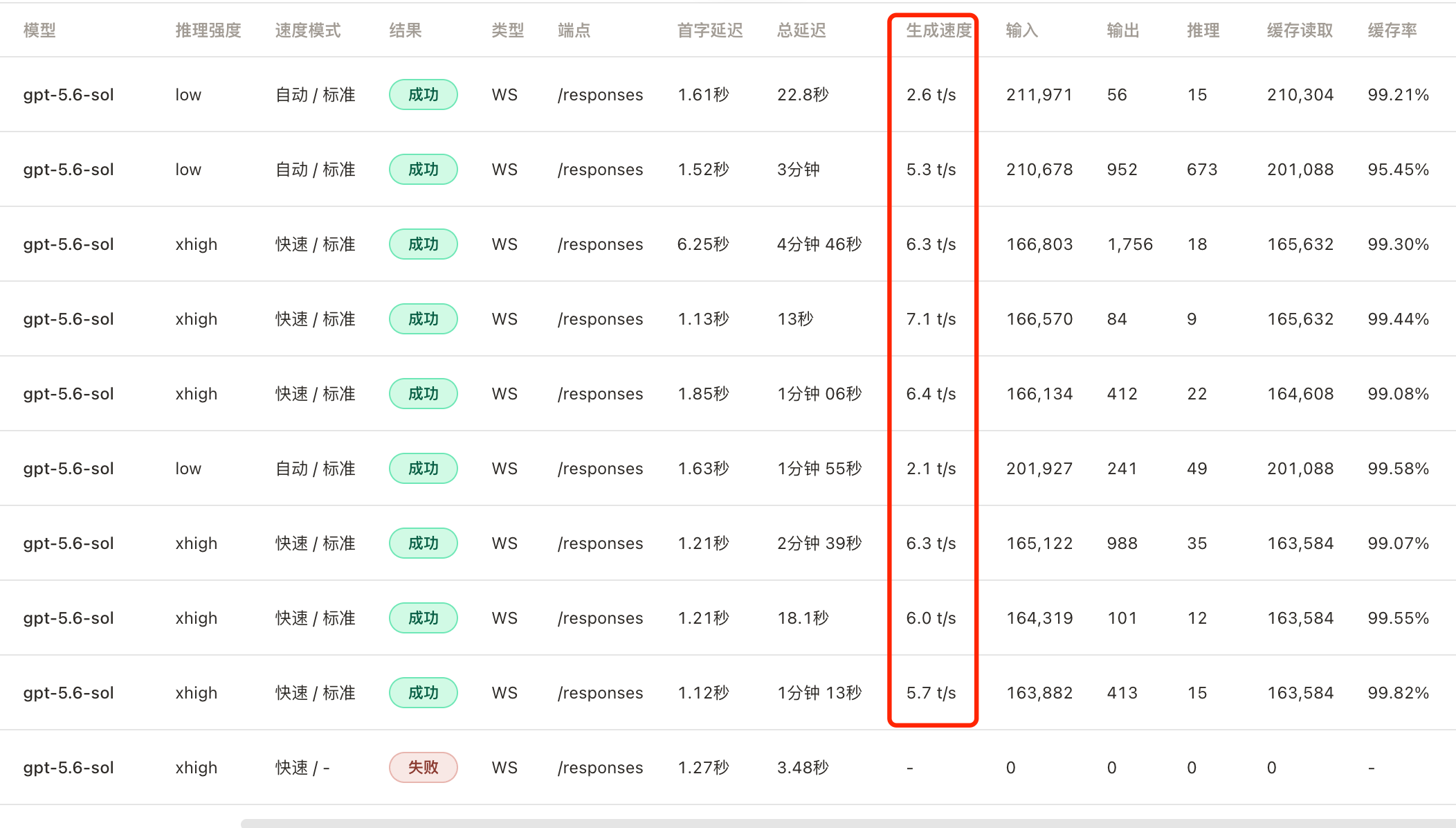Select the 速度模式 column header
Image resolution: width=1456 pixels, height=828 pixels.
point(308,30)
